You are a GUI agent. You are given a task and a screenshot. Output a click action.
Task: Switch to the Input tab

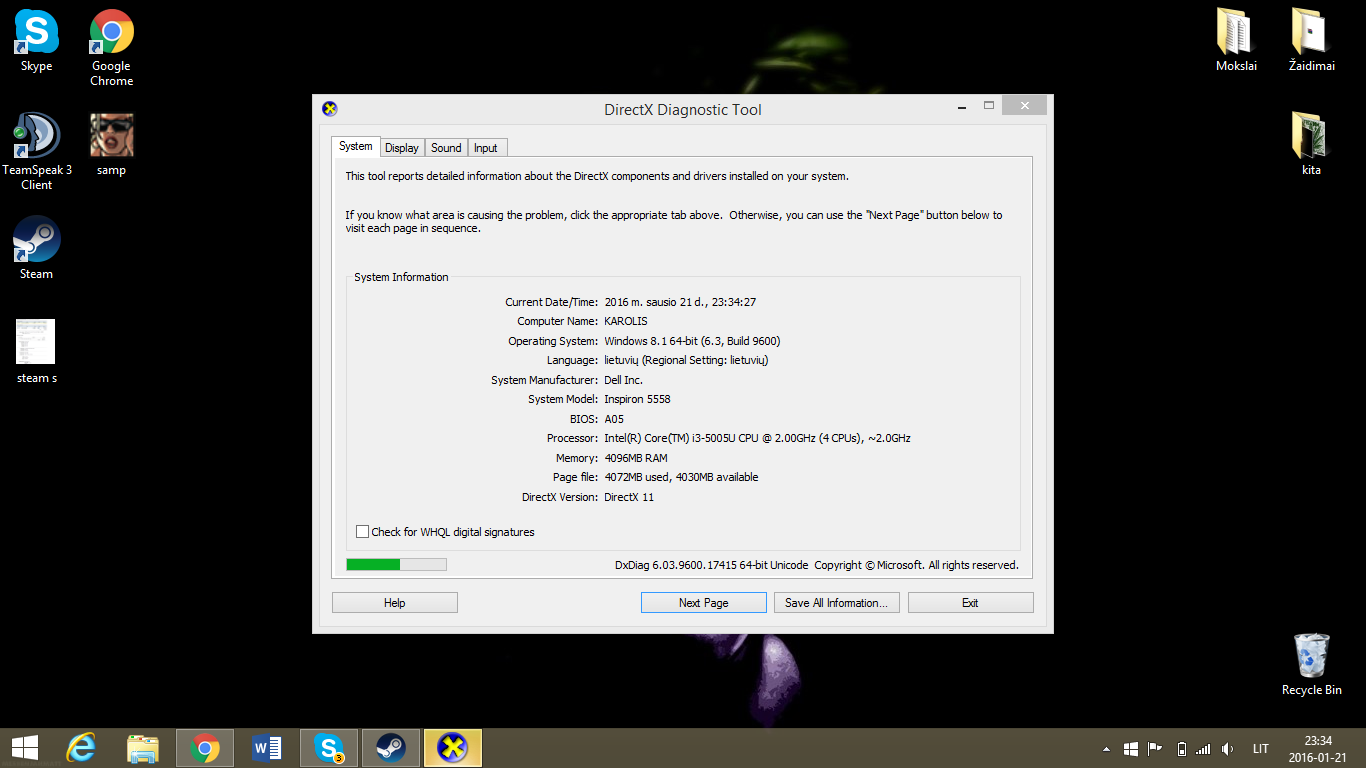(486, 148)
